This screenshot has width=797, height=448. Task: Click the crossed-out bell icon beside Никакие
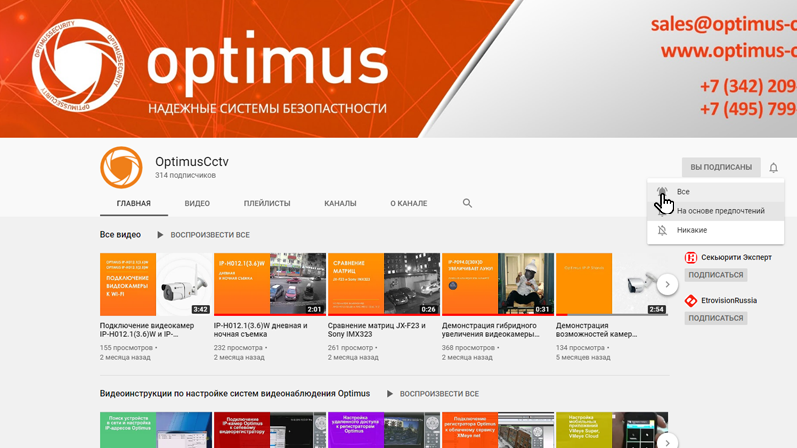pos(662,230)
